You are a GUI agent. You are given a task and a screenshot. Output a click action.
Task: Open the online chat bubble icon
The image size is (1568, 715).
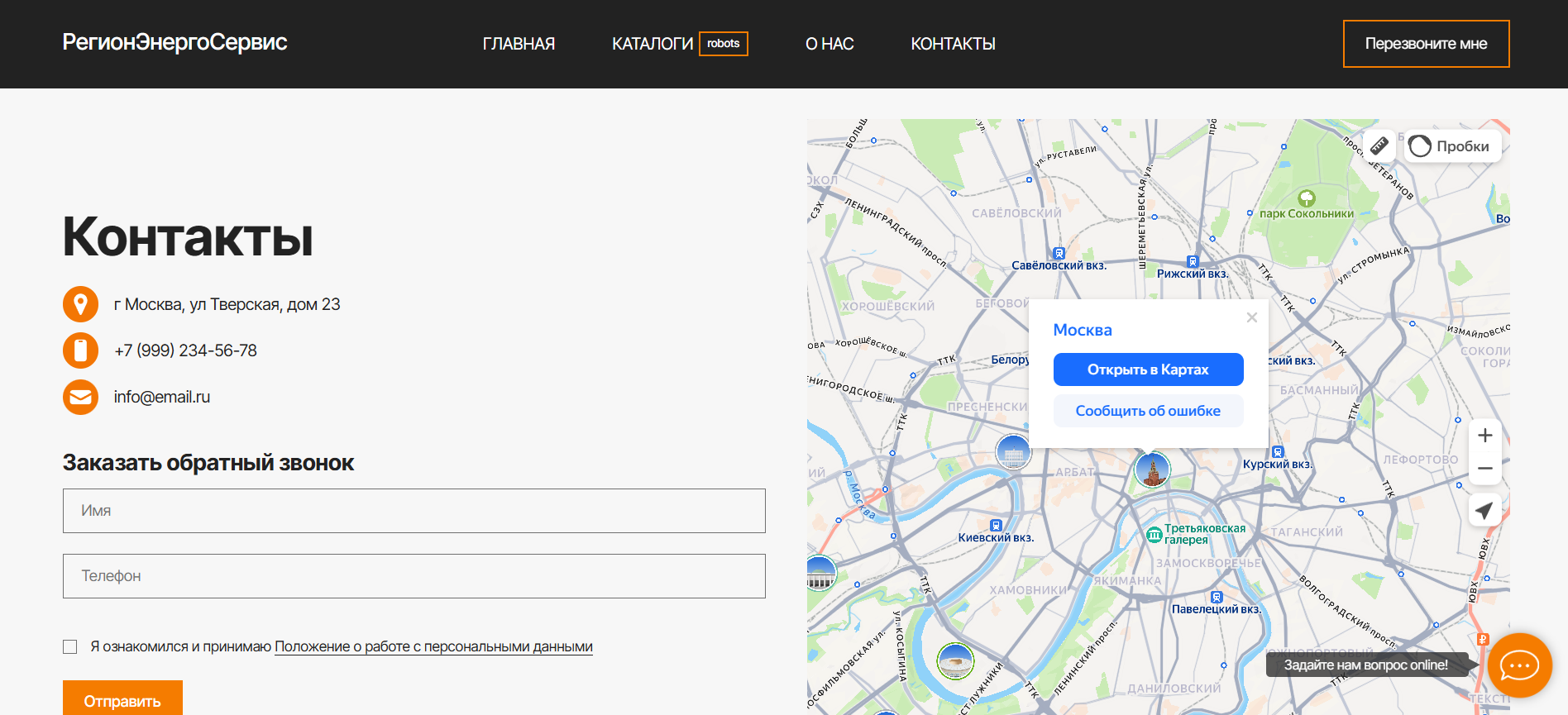coord(1519,665)
